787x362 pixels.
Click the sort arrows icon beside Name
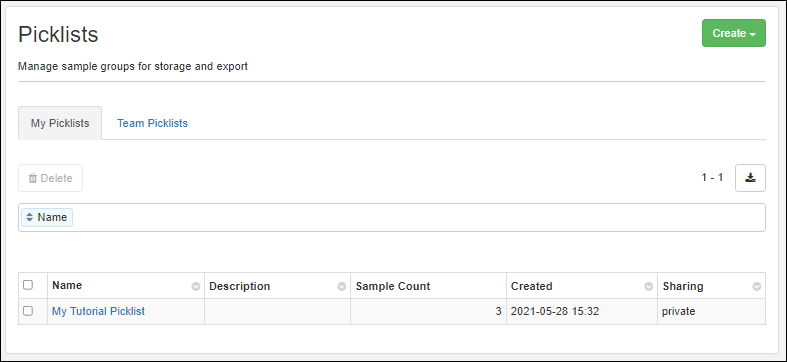pyautogui.click(x=30, y=217)
